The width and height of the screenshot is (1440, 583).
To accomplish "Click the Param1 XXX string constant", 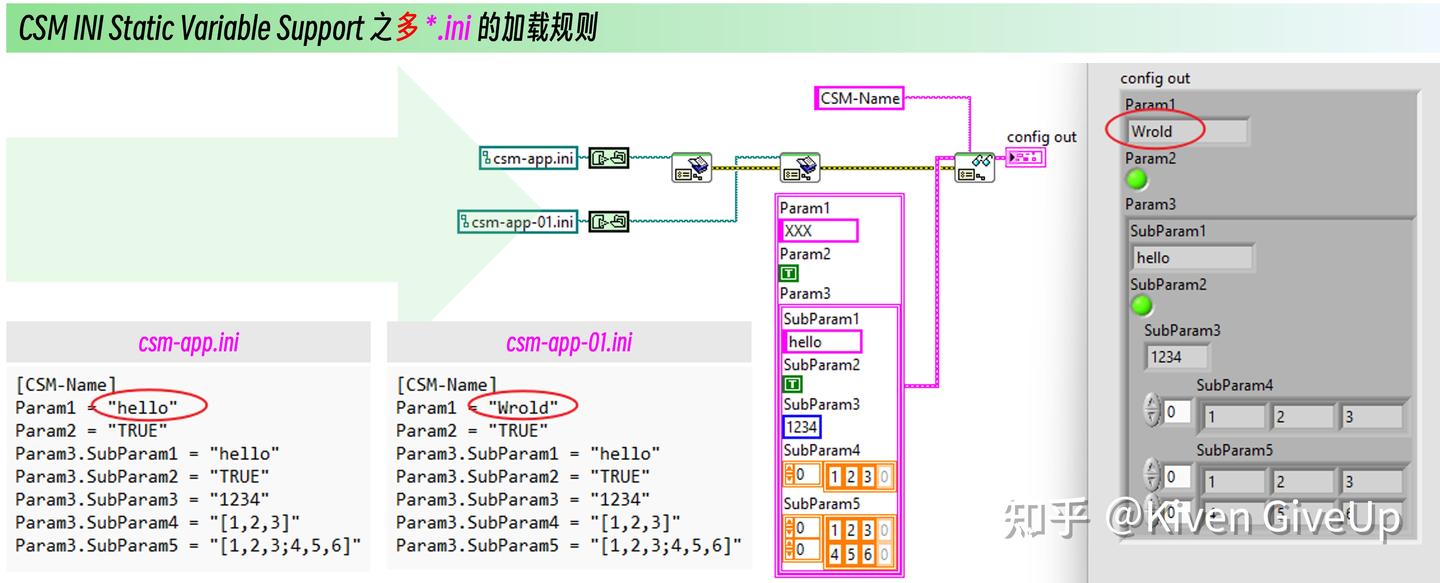I will pos(819,231).
